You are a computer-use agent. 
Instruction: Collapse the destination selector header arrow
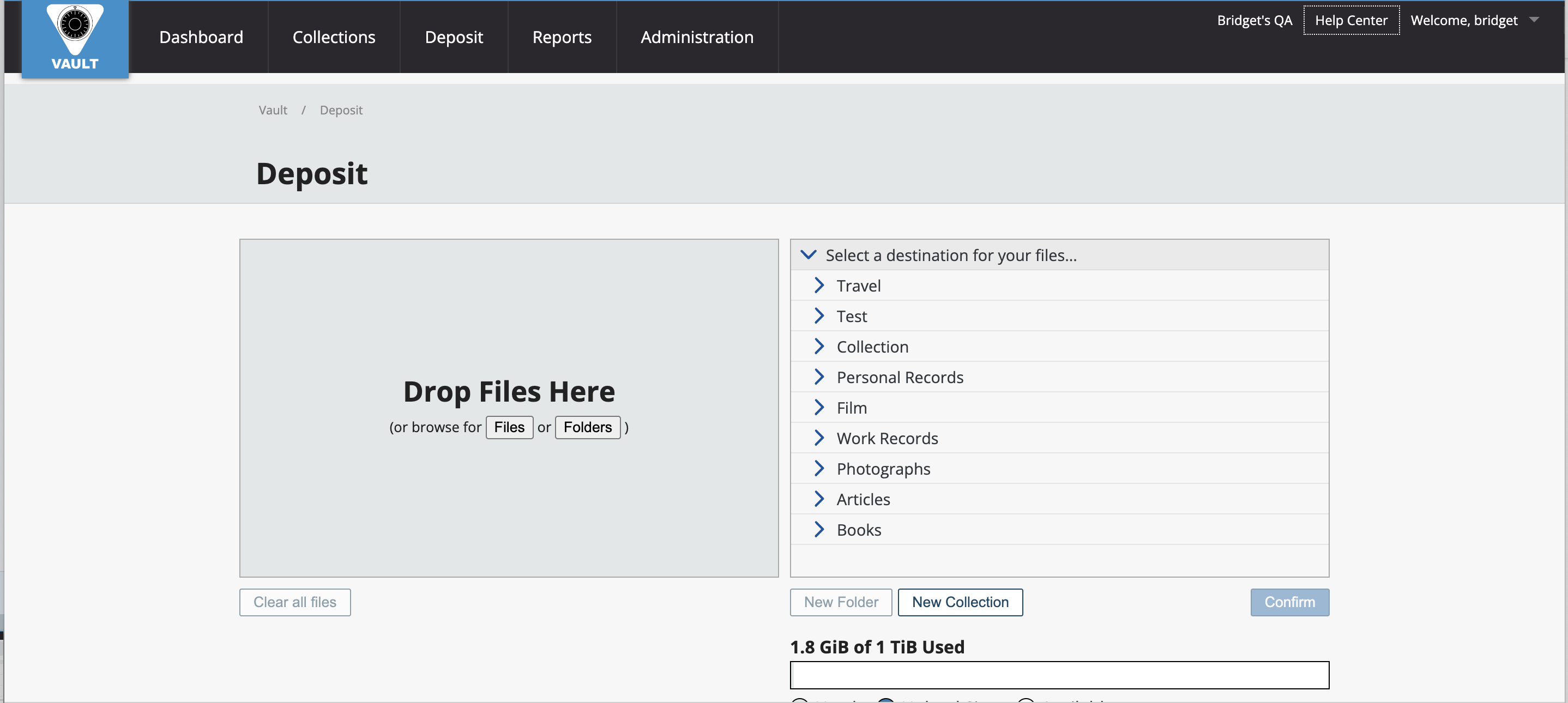point(808,255)
